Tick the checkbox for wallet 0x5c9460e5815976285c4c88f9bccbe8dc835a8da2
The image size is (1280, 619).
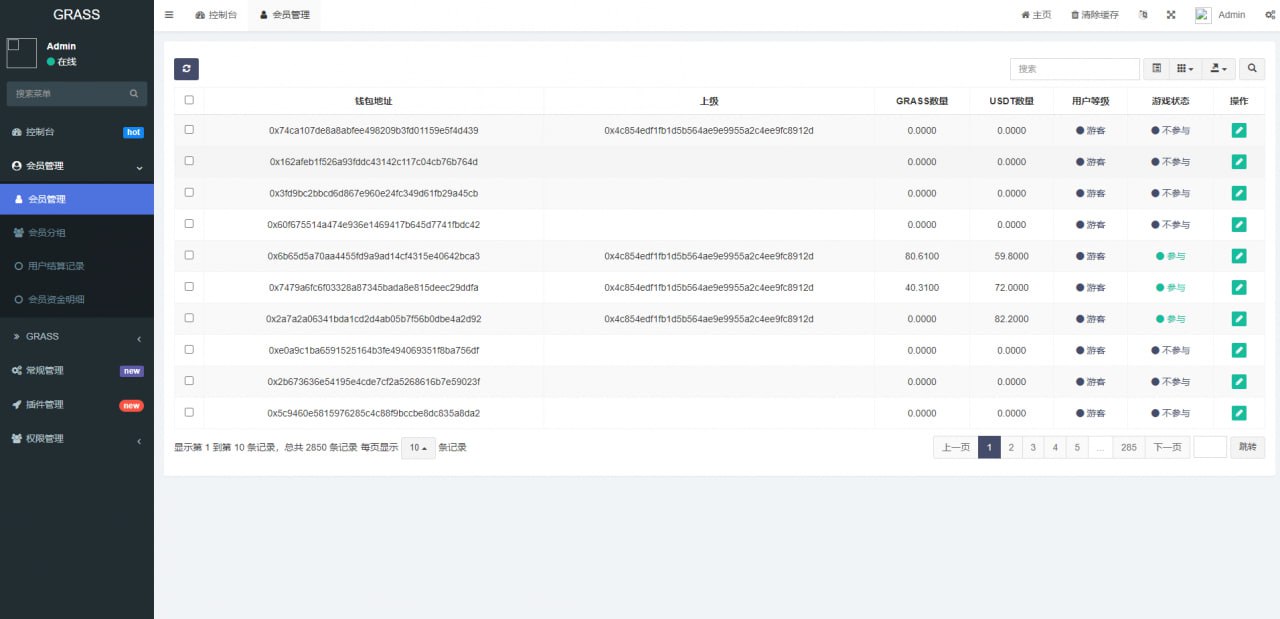[189, 412]
